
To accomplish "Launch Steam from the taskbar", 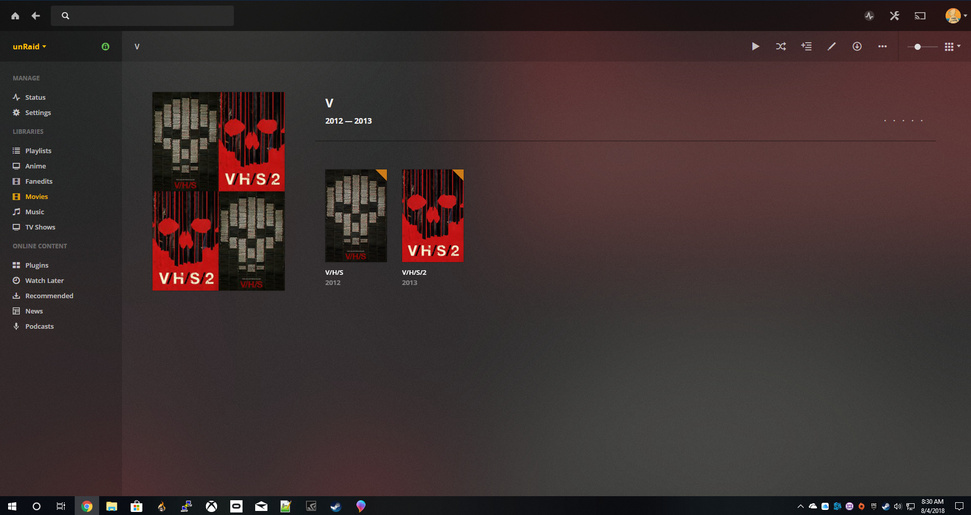I will pos(336,506).
